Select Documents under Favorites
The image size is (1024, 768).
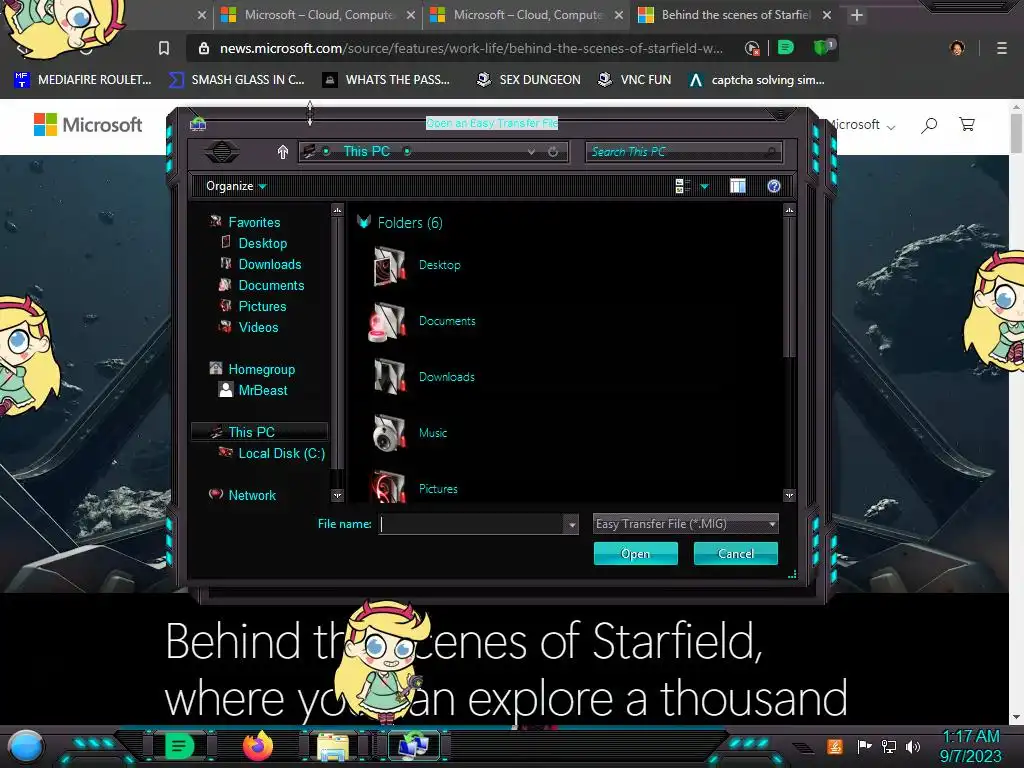point(271,285)
